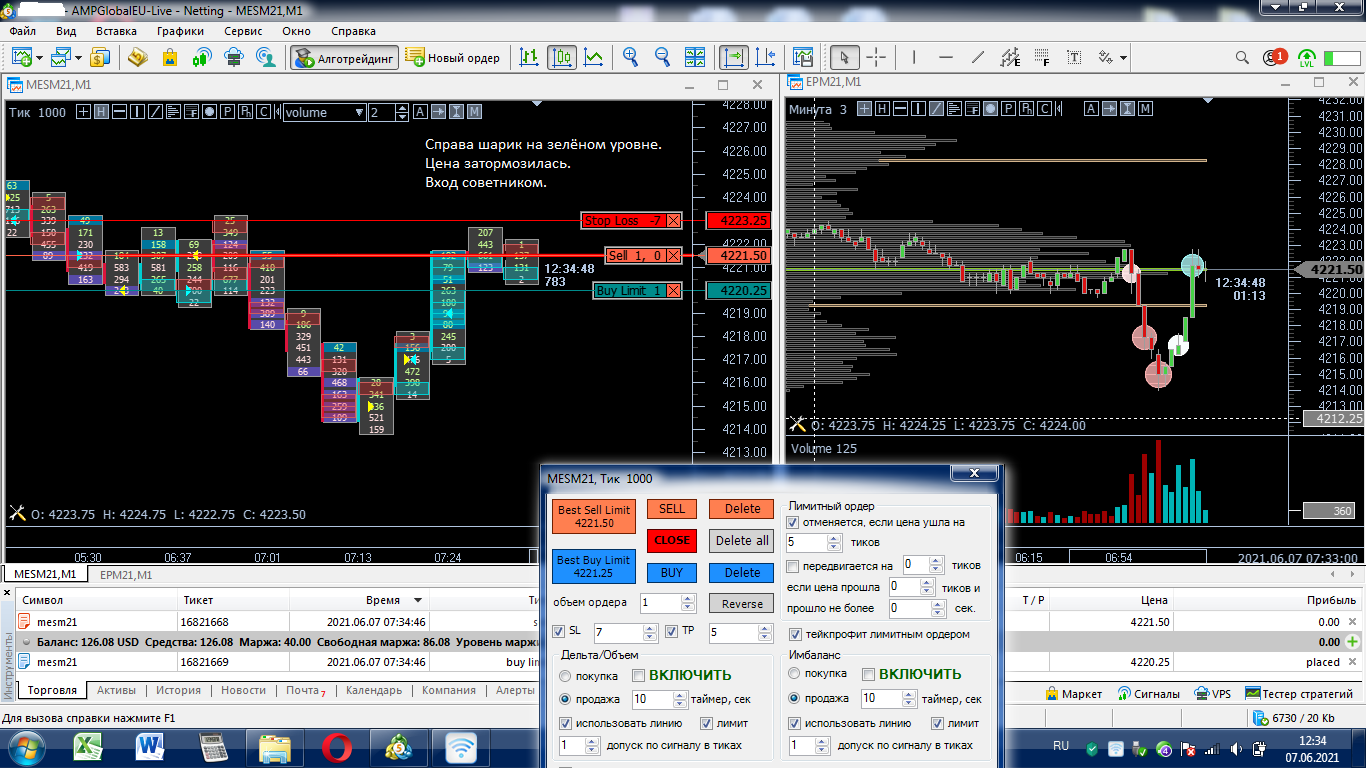1366x768 pixels.
Task: Select the arrow cursor tool
Action: tap(844, 58)
